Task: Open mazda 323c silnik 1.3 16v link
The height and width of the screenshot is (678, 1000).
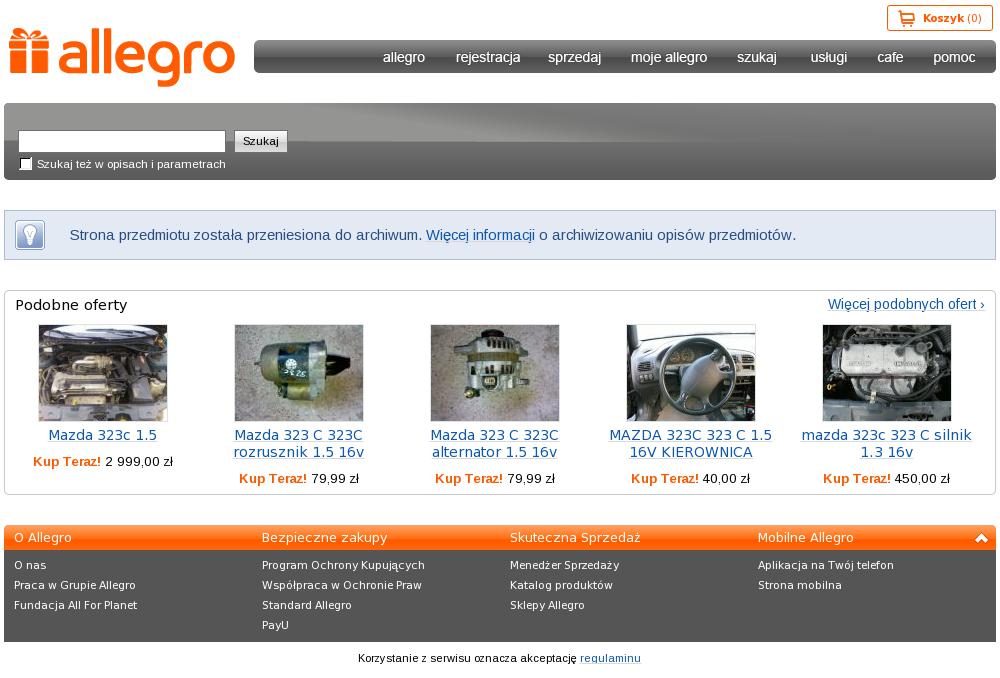Action: pyautogui.click(x=886, y=443)
